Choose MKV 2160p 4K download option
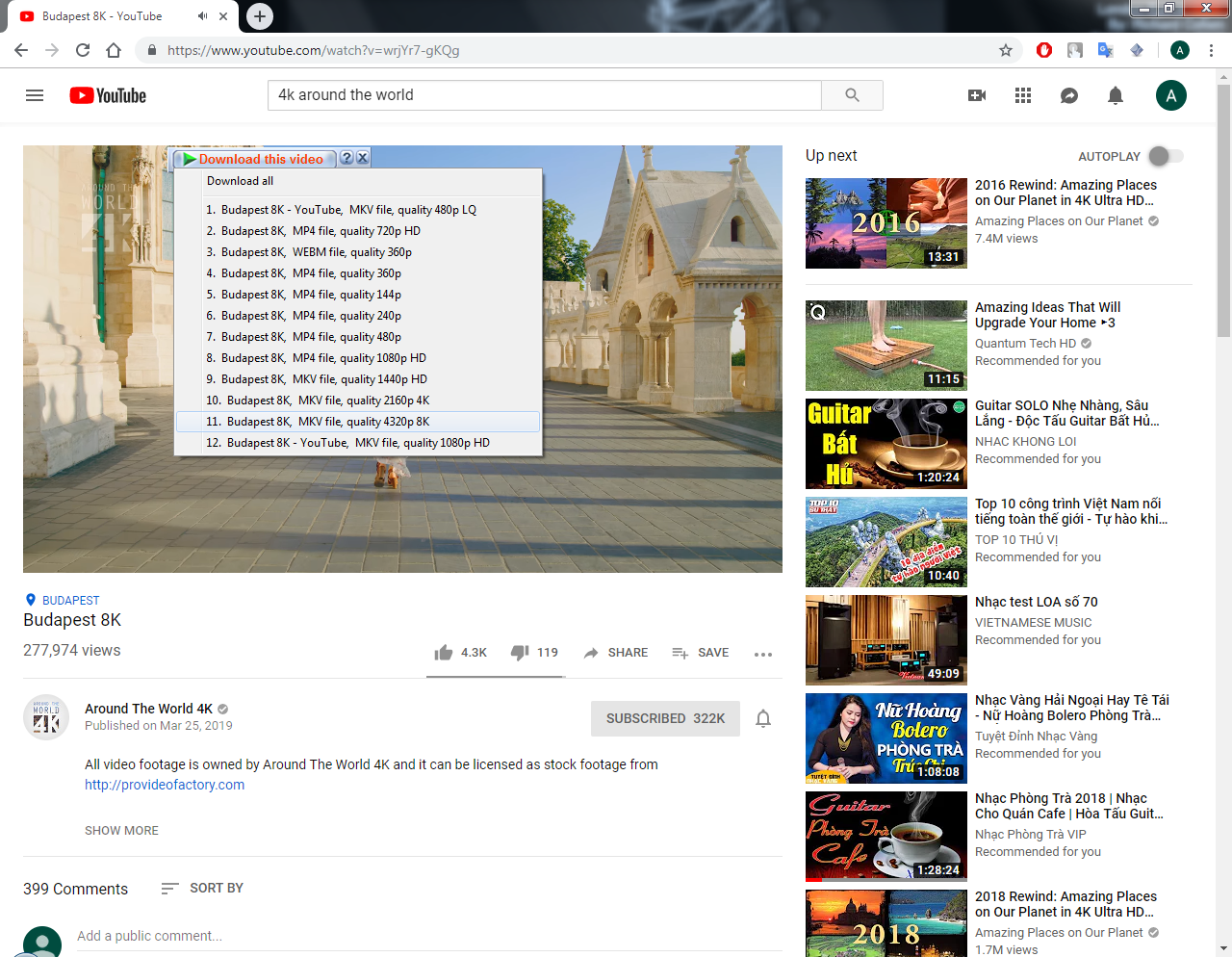 click(358, 401)
